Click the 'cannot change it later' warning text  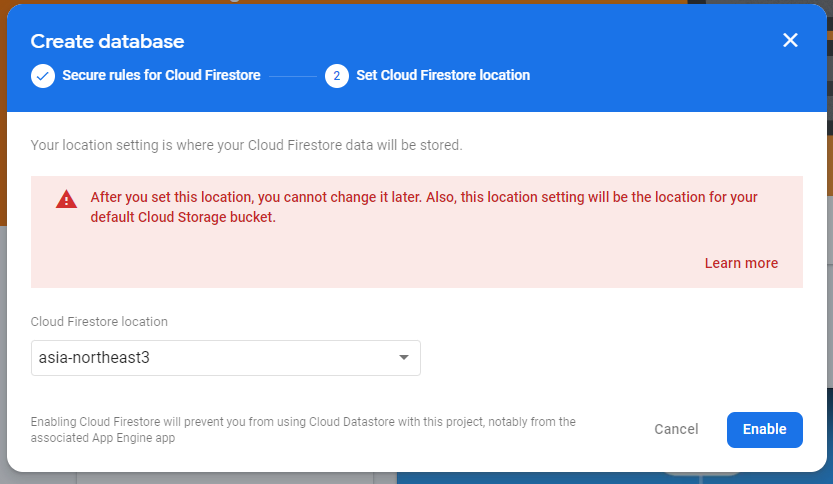coord(424,207)
